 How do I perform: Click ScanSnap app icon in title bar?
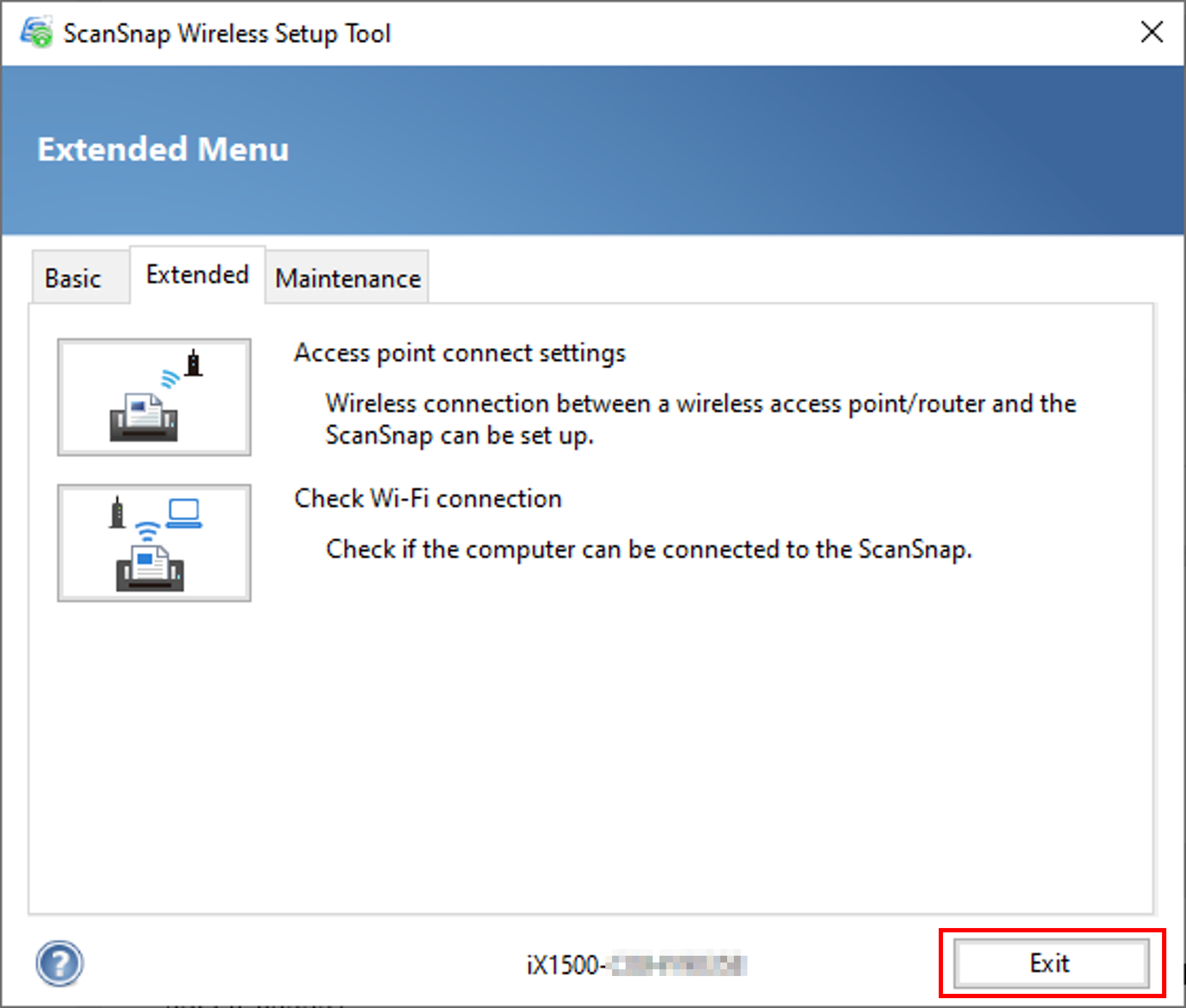(37, 33)
